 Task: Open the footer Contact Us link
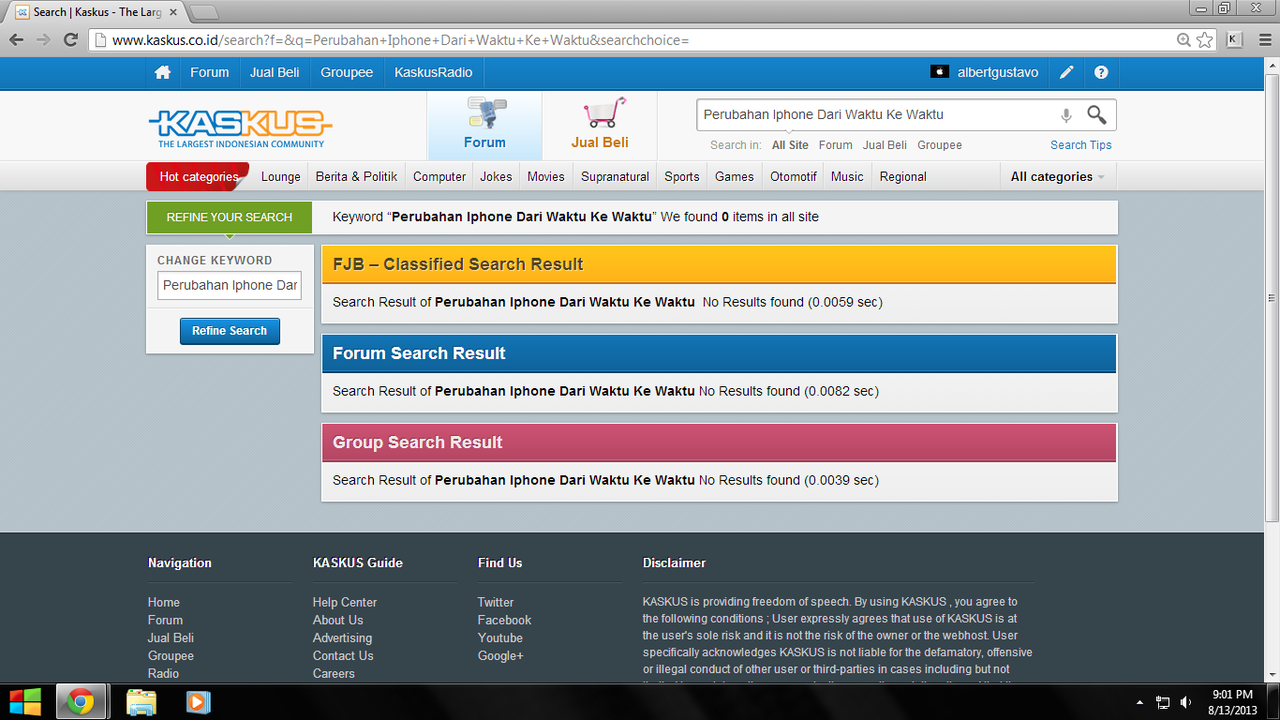343,656
